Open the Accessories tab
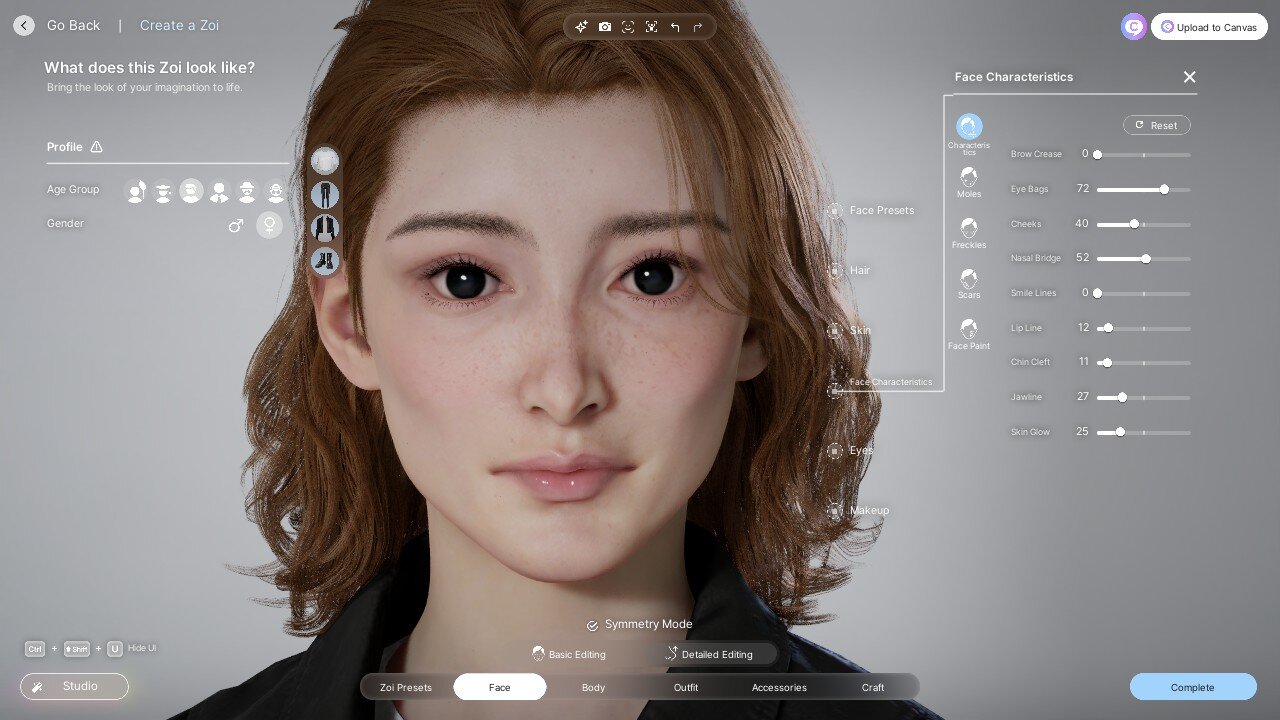Viewport: 1280px width, 720px height. point(779,687)
